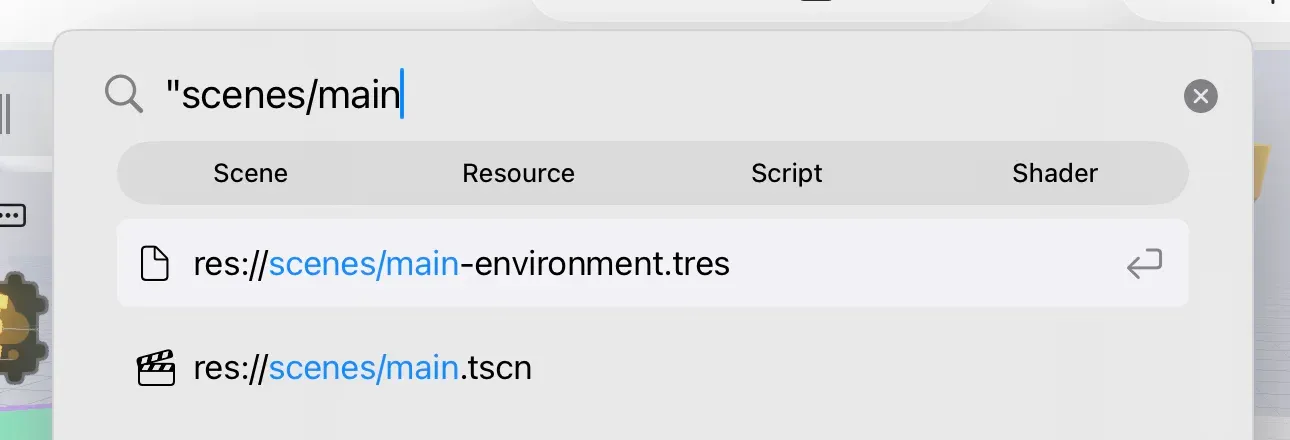Click the clapperboard scene icon for main.tscn
The image size is (1290, 440).
pyautogui.click(x=154, y=369)
